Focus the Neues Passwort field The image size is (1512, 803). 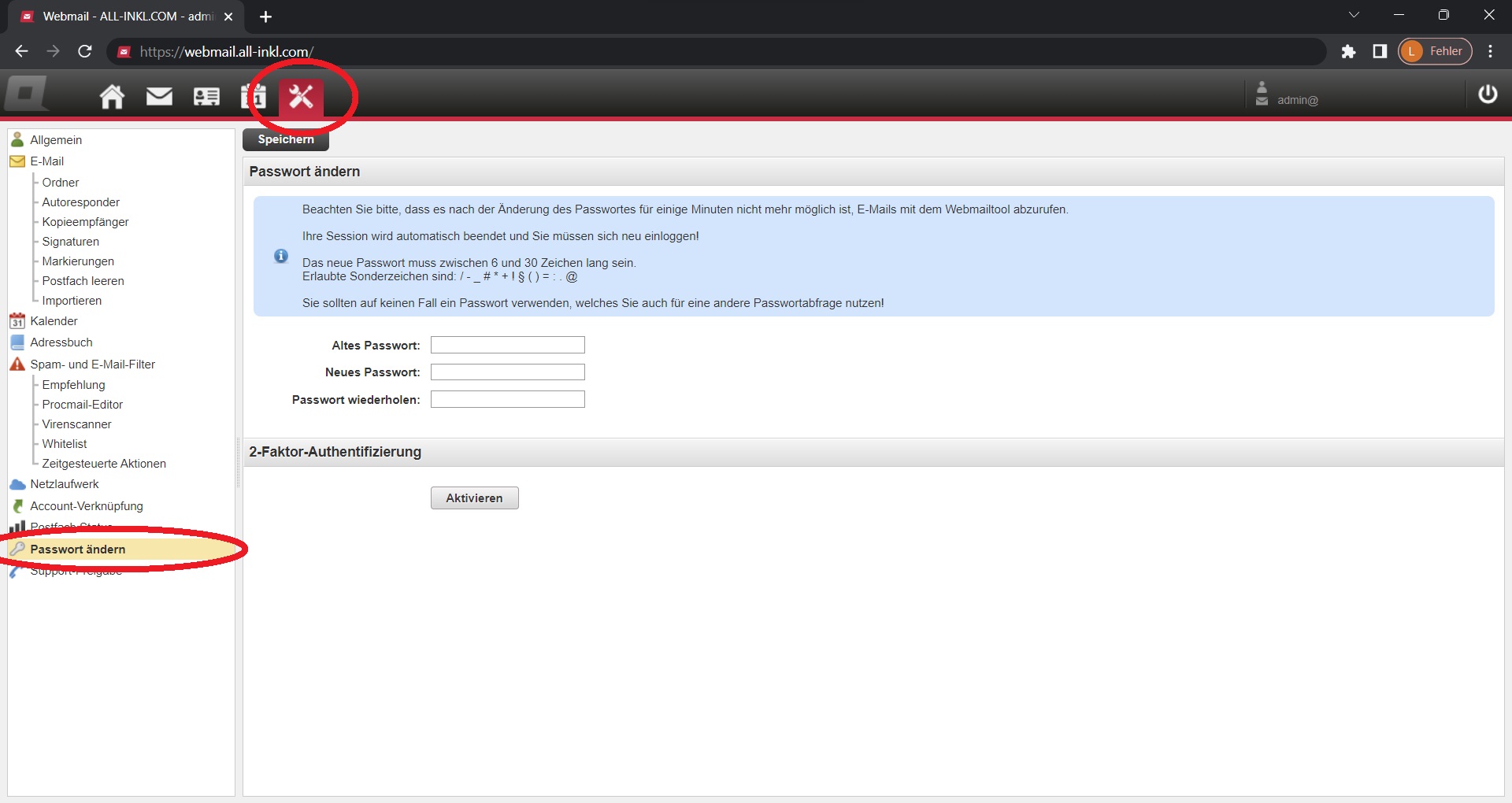(507, 372)
